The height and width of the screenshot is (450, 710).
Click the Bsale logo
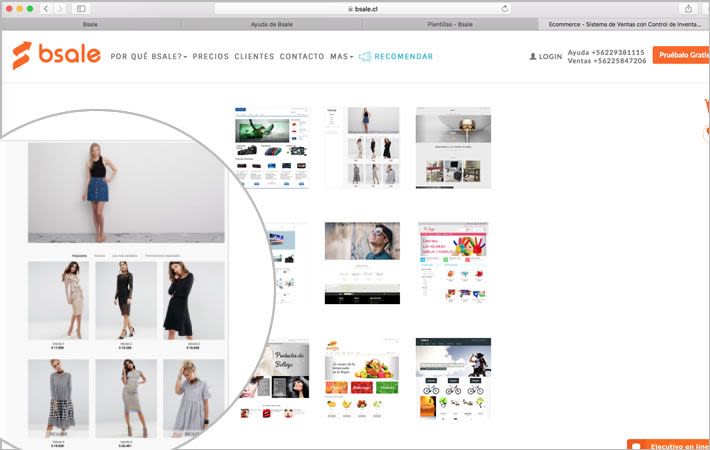pyautogui.click(x=56, y=55)
